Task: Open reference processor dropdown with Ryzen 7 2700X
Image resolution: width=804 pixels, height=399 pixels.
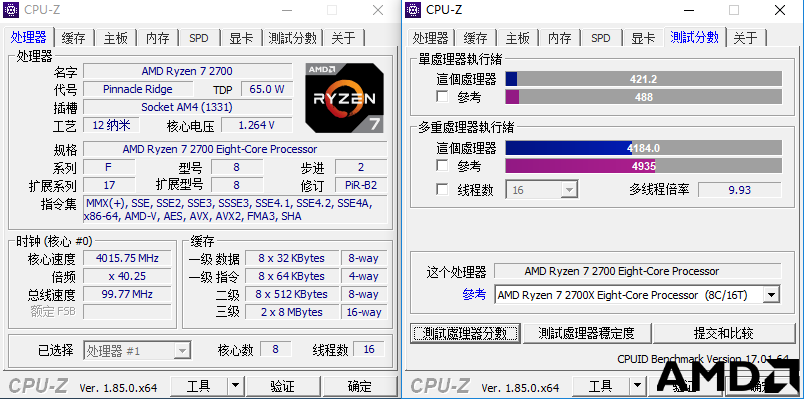Action: [x=637, y=295]
